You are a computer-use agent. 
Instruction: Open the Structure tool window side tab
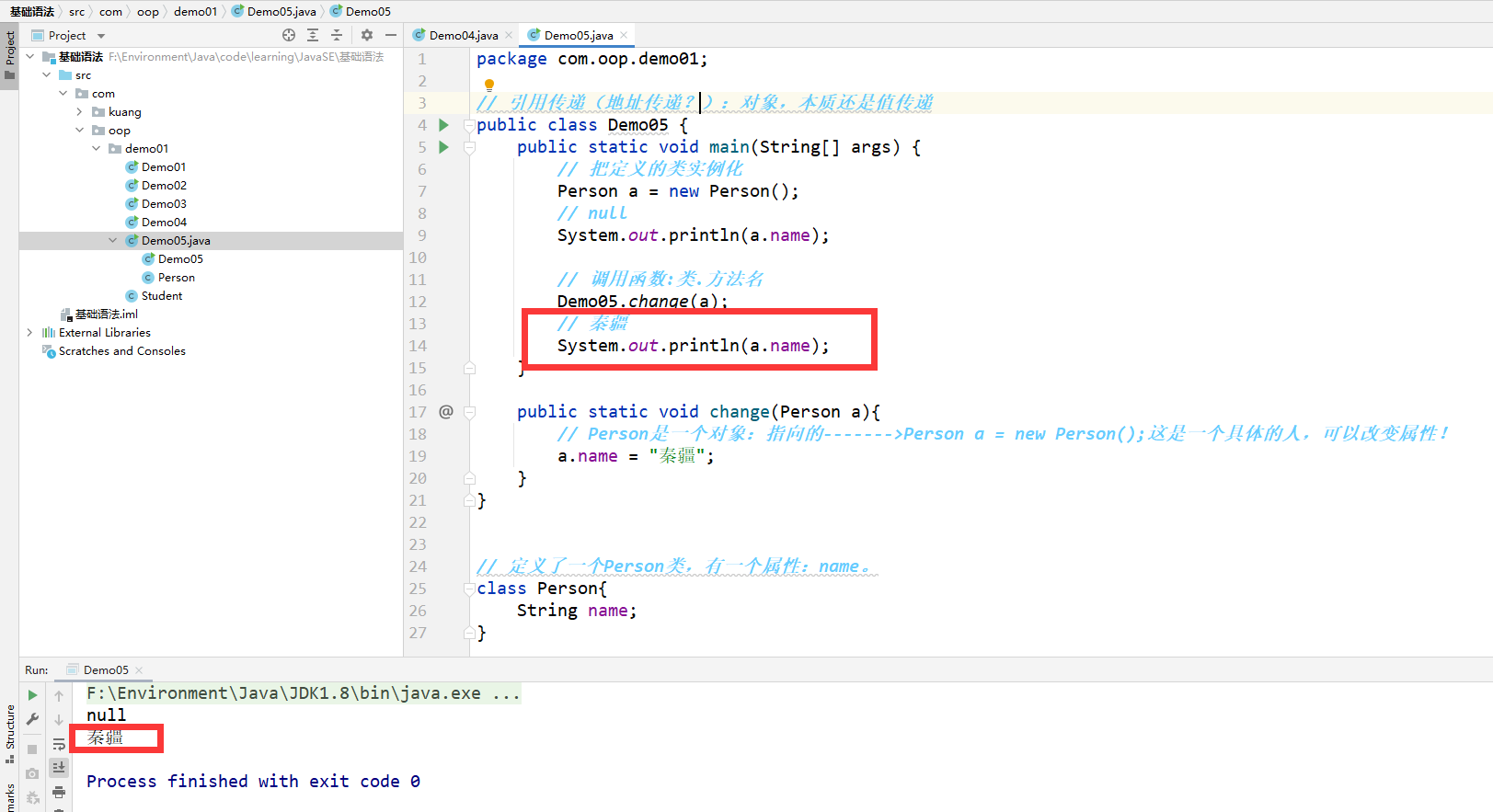click(x=9, y=733)
